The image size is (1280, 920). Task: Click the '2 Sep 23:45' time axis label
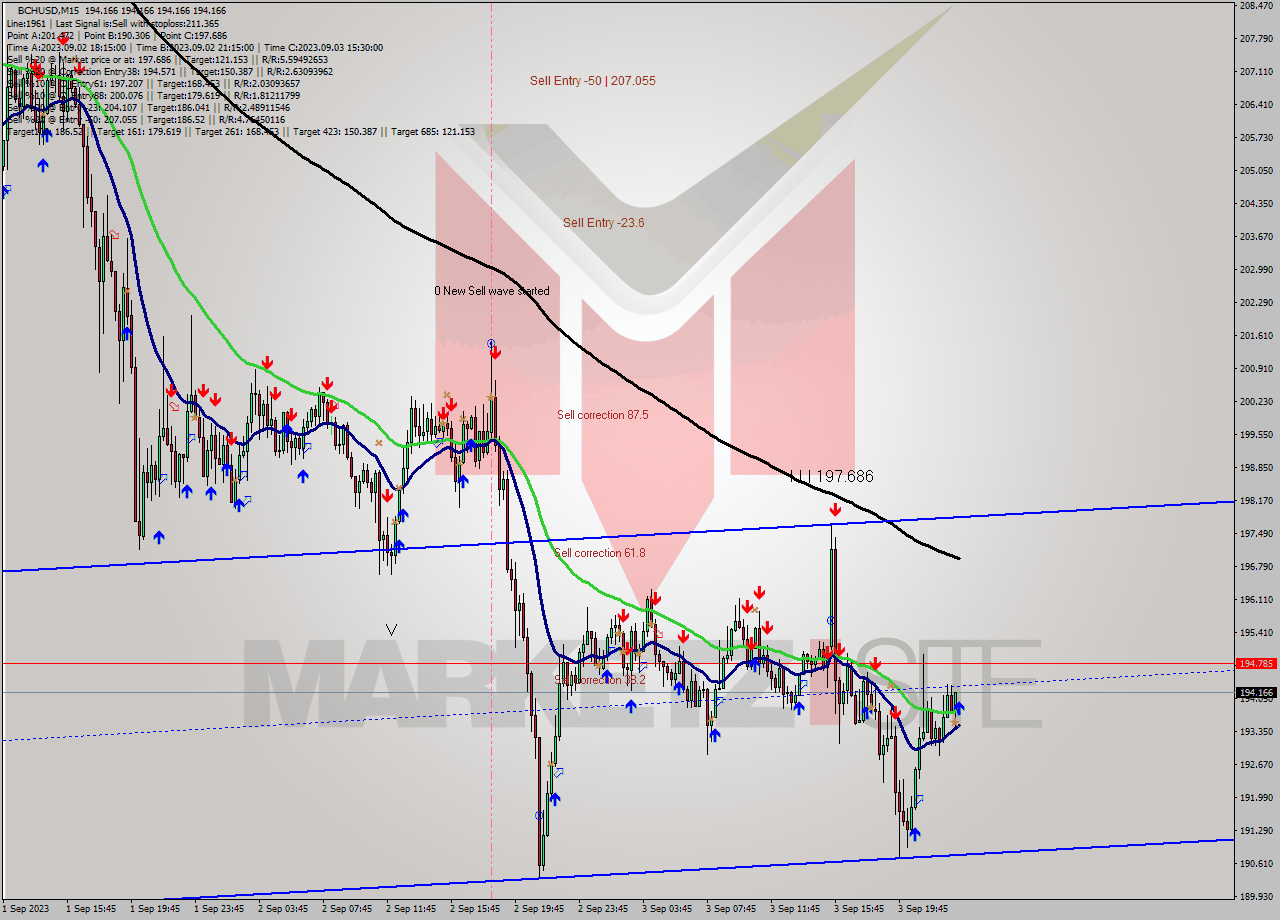pyautogui.click(x=603, y=909)
